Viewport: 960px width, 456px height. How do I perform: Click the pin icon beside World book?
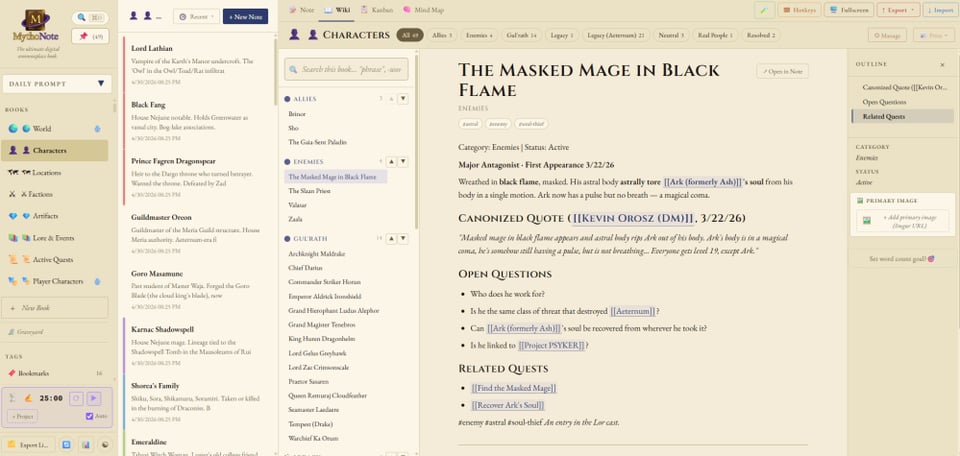tap(97, 129)
